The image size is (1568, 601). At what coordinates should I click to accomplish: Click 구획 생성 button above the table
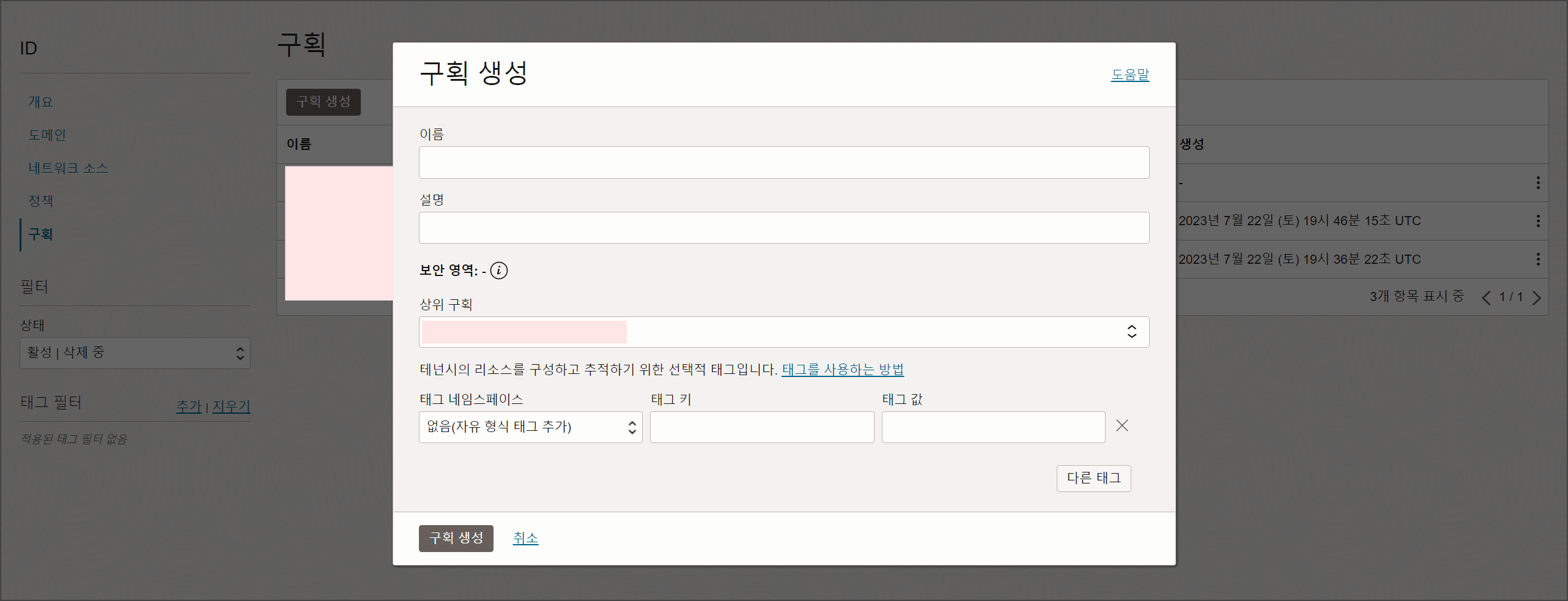click(324, 102)
